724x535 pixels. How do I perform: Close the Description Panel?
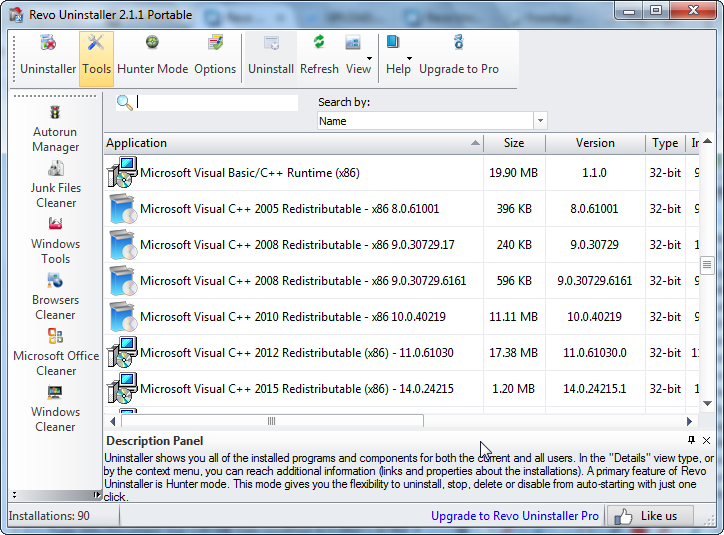[706, 440]
